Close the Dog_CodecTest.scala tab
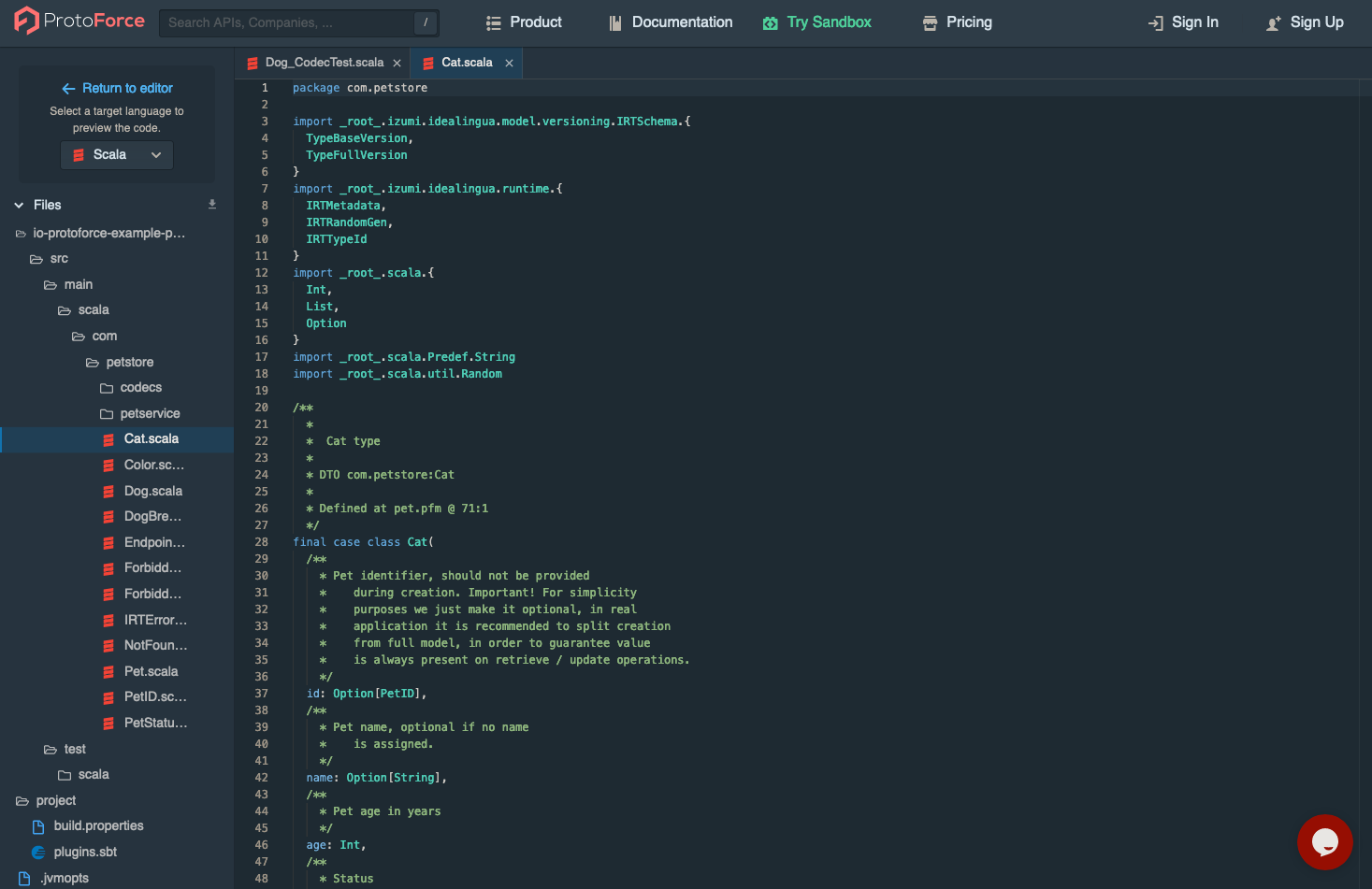Image resolution: width=1372 pixels, height=889 pixels. 397,63
